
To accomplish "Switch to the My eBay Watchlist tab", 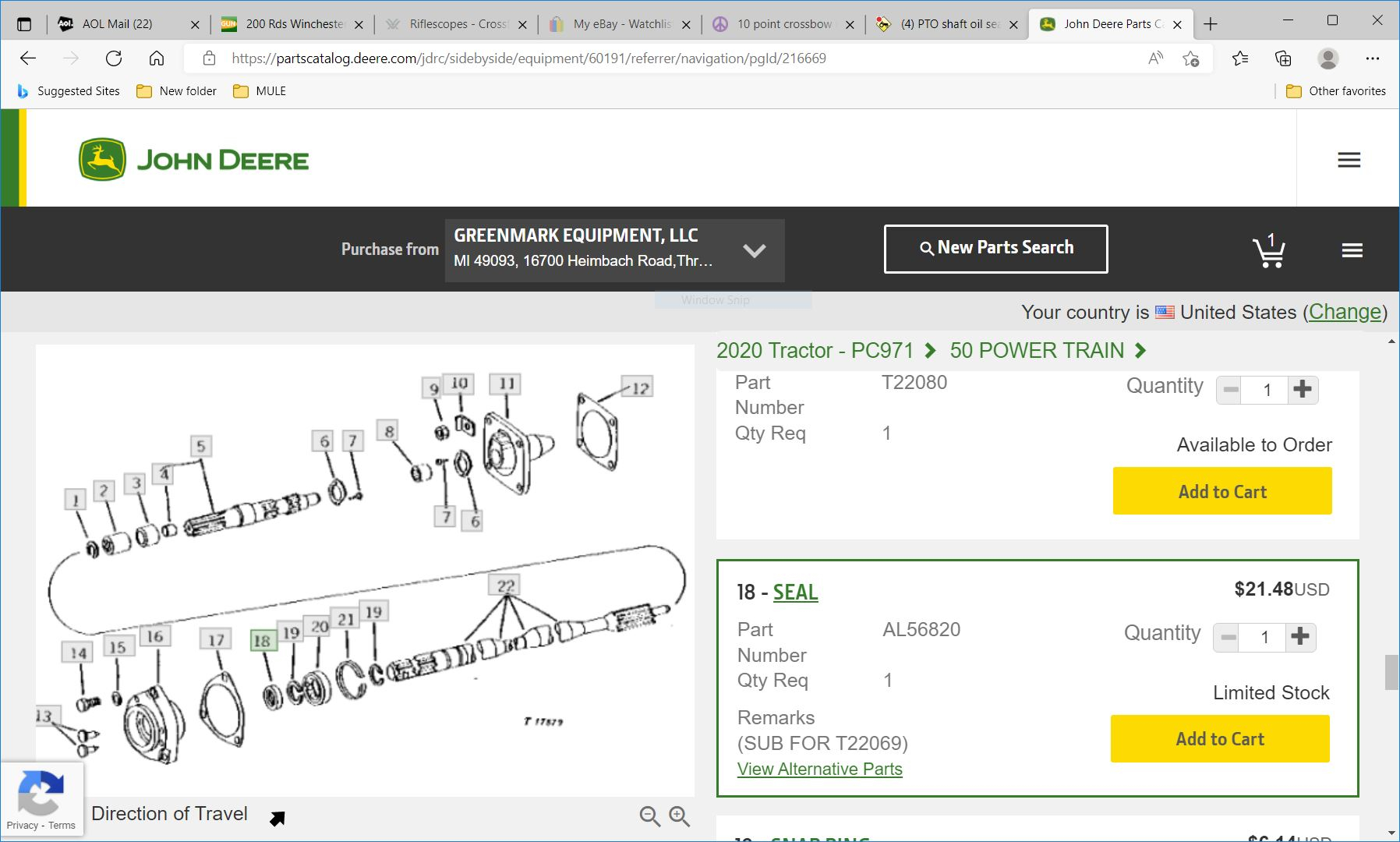I will click(x=619, y=24).
